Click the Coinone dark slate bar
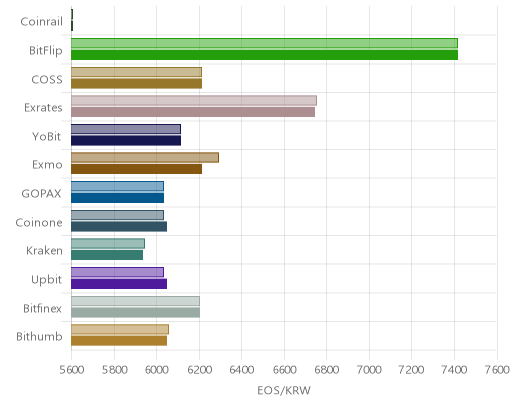Viewport: 512px width, 408px height. pos(119,227)
